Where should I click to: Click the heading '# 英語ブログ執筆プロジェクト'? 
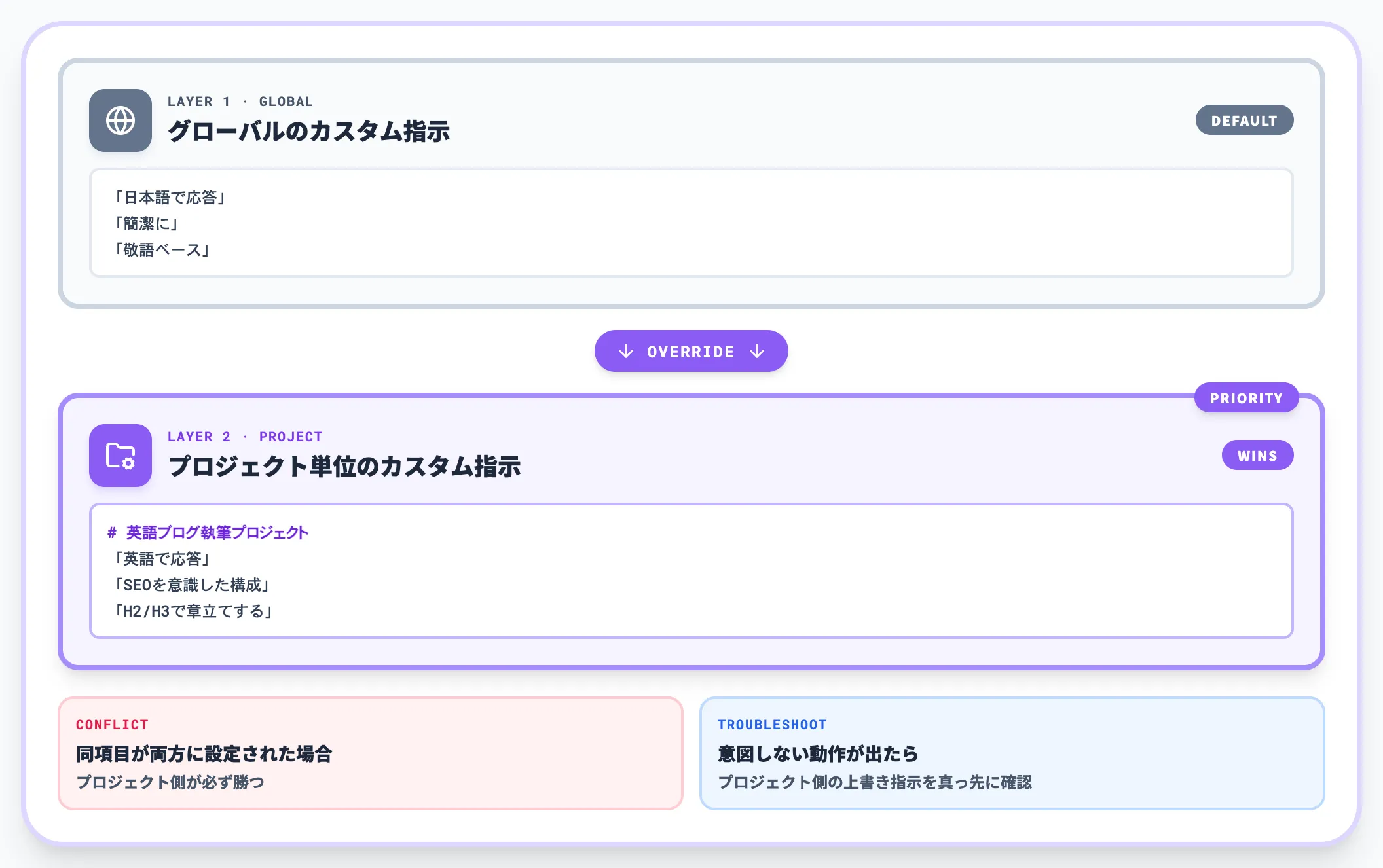coord(208,532)
